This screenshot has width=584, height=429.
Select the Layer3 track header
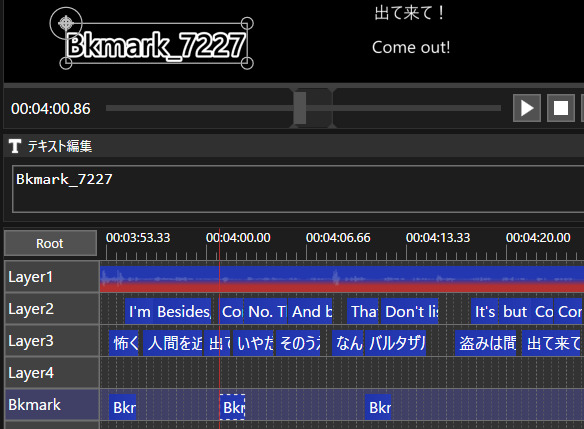pos(51,341)
